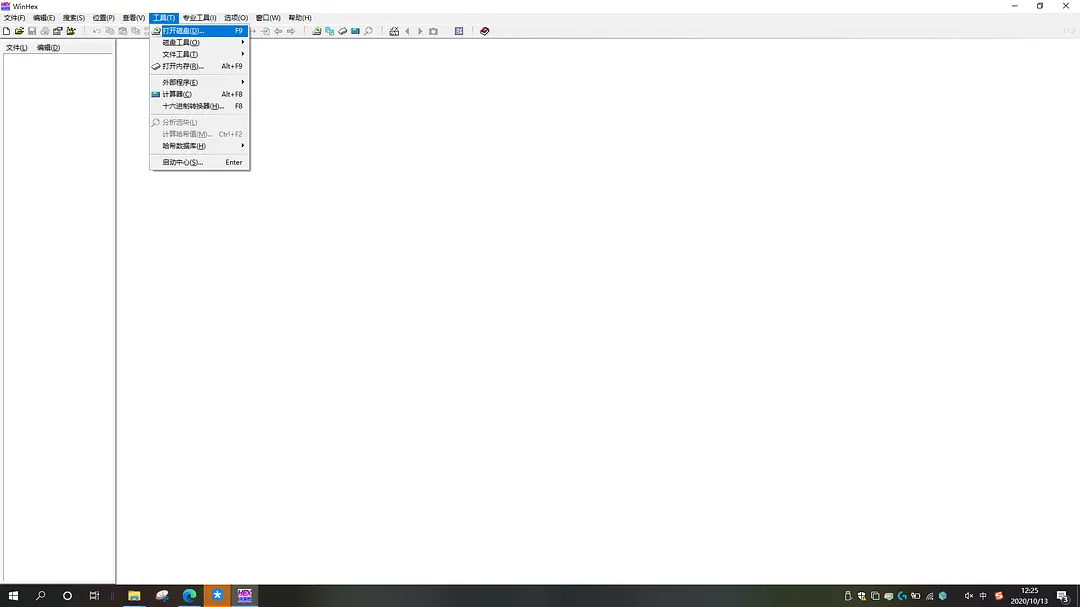Click the Open RAM toolbar icon

342,31
